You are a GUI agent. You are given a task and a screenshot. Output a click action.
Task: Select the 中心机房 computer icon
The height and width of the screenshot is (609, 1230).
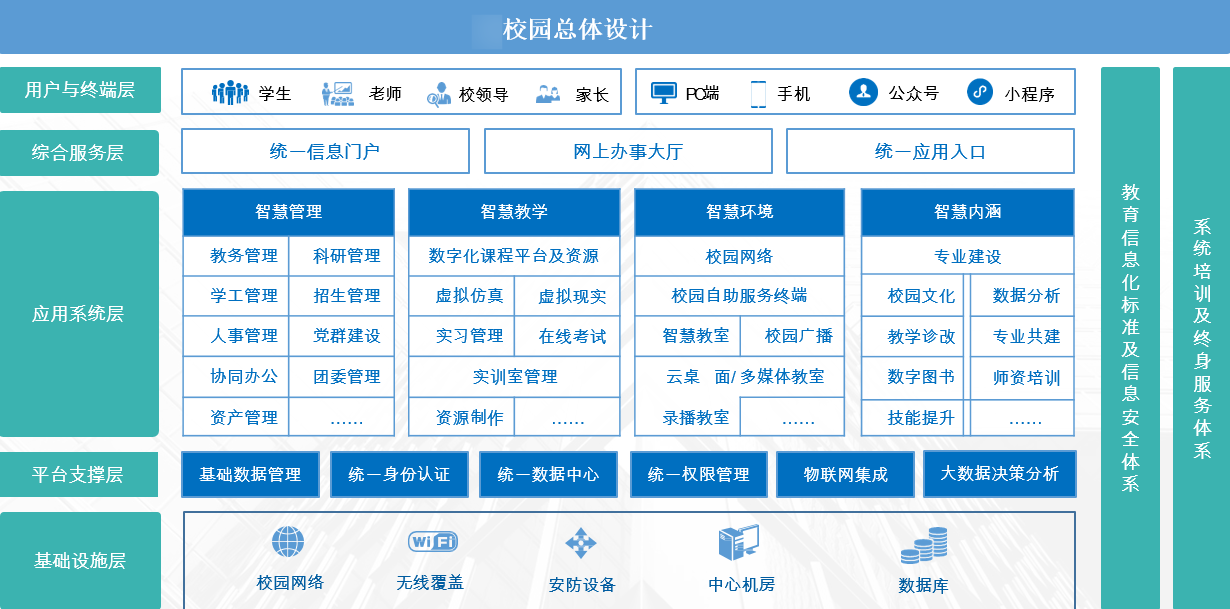[739, 543]
